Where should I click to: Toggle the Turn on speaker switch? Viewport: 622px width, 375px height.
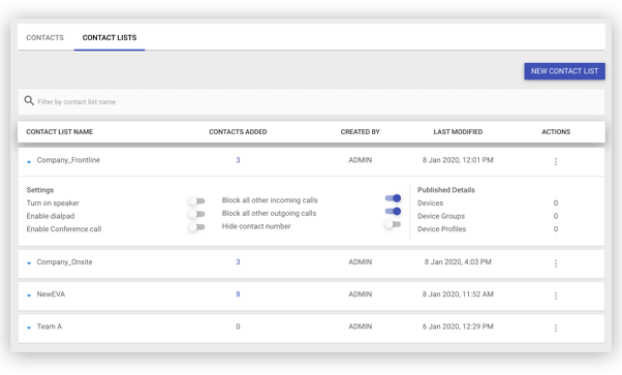197,201
